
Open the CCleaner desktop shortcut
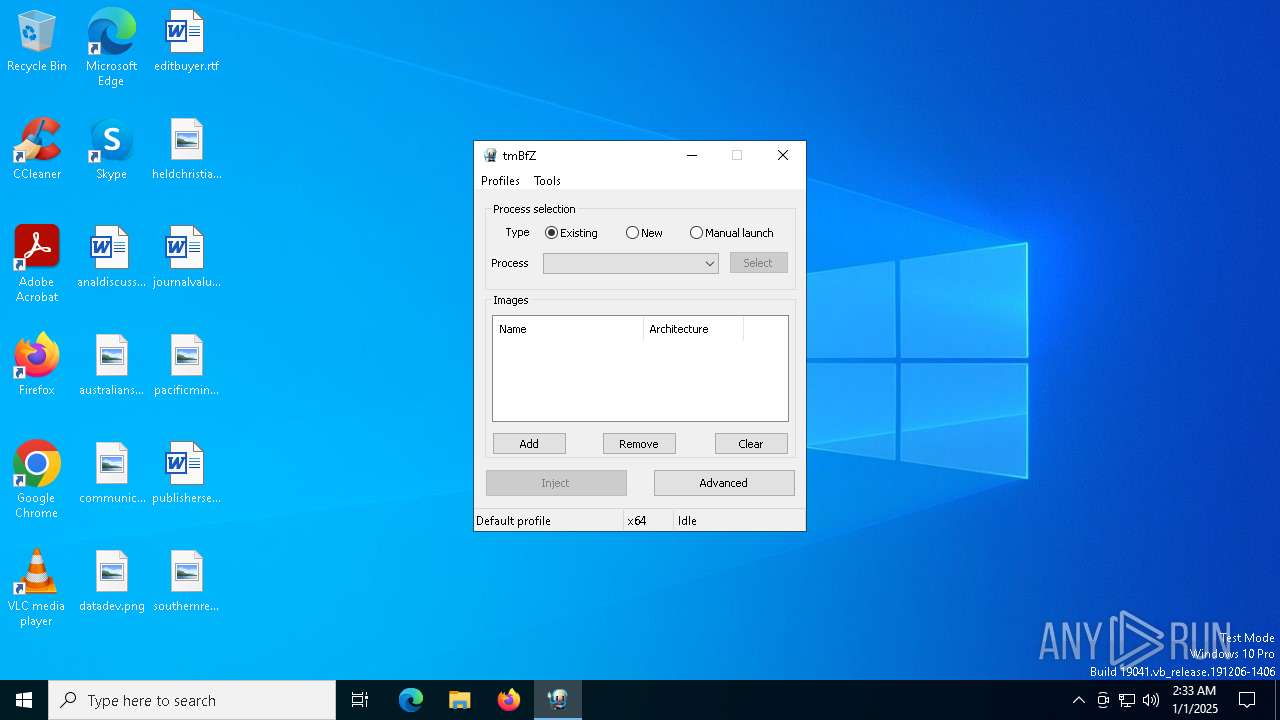[37, 150]
